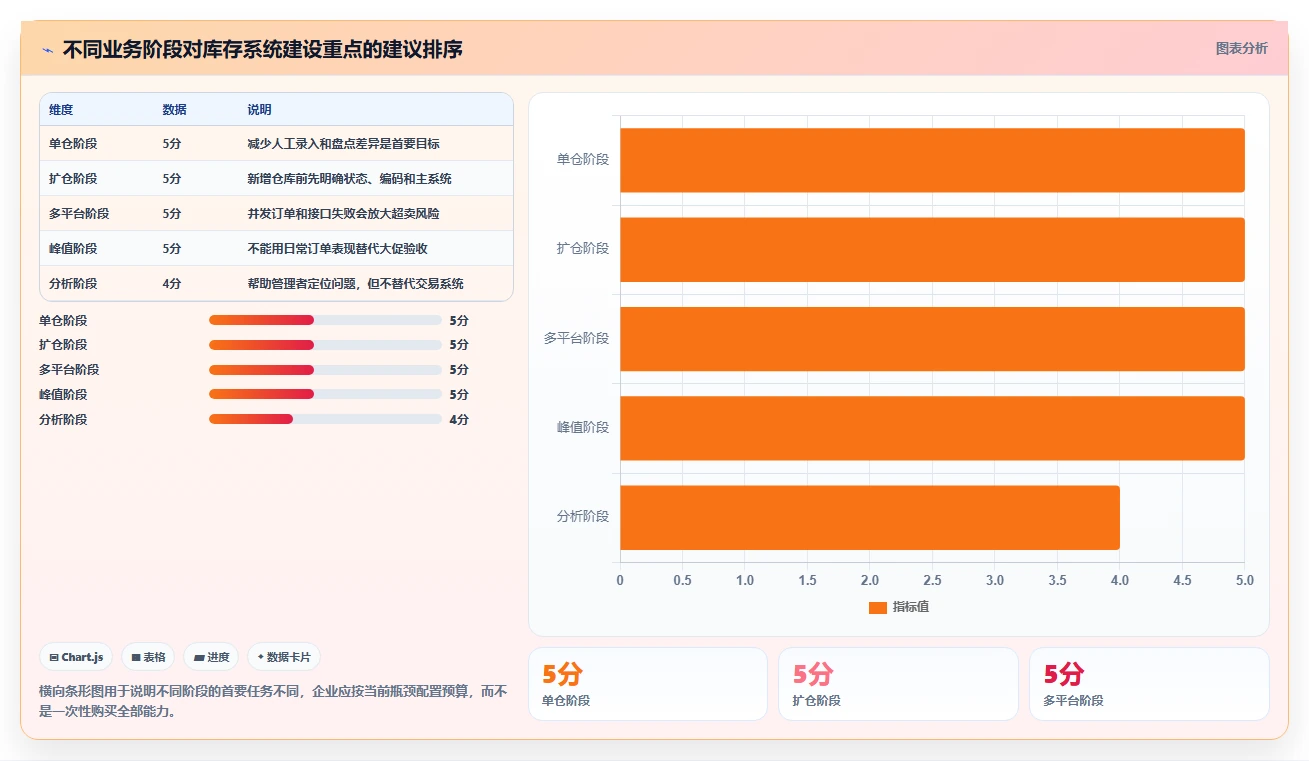Screen dimensions: 1309x761
Task: Click the 分析阶段 bar in chart
Action: [870, 517]
